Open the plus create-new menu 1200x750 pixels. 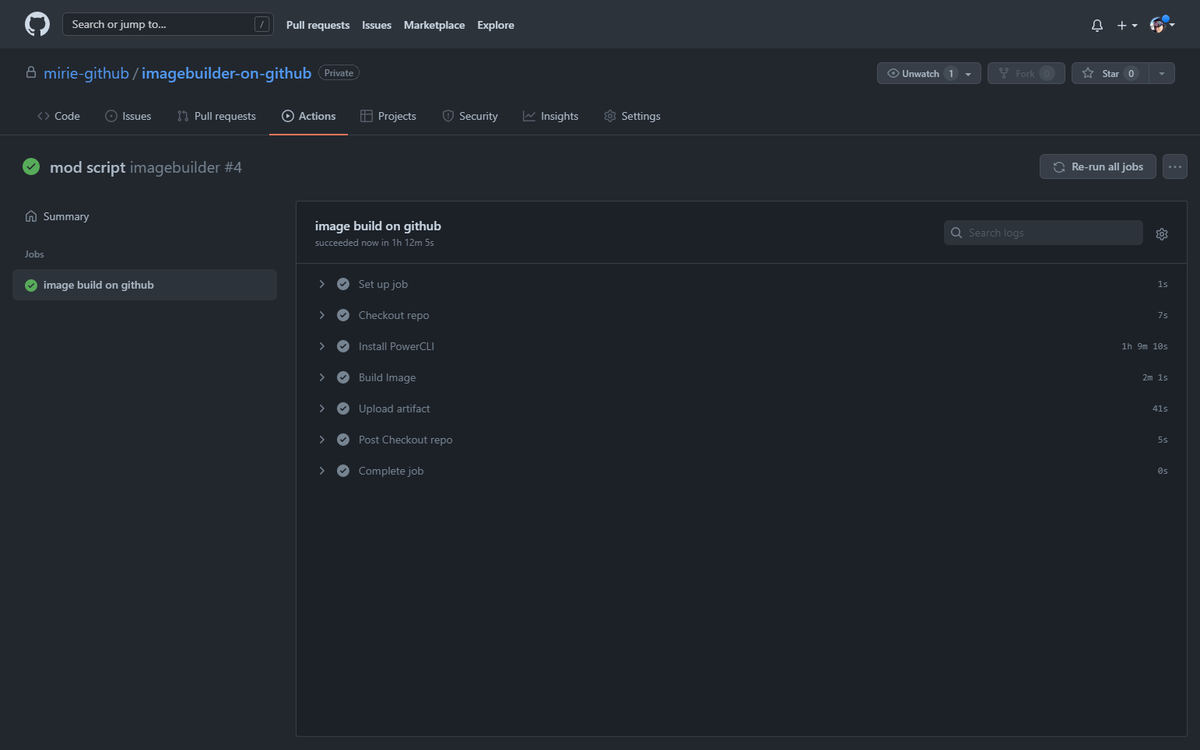click(1127, 25)
